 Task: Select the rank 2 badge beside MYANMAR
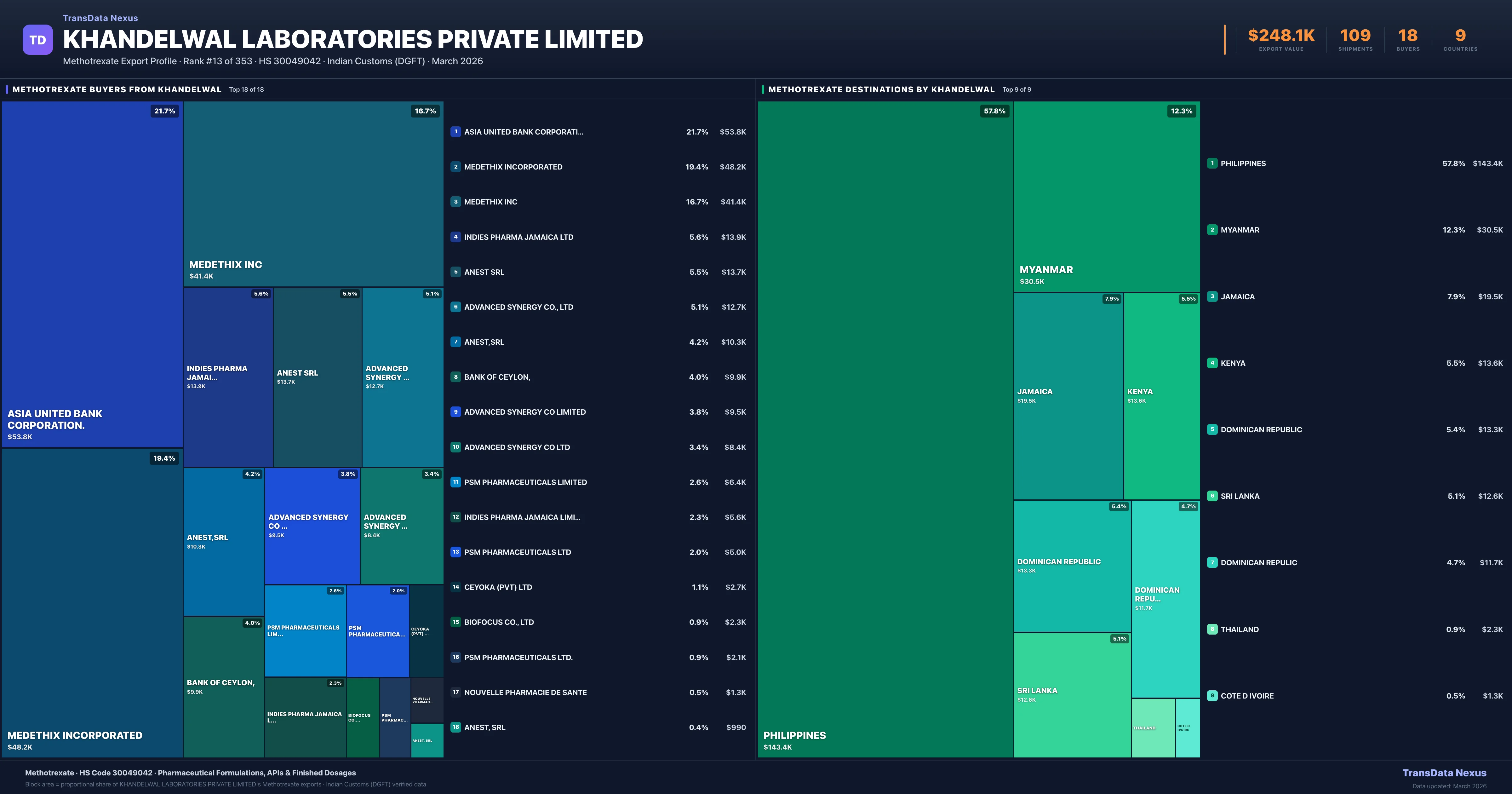coord(1213,230)
